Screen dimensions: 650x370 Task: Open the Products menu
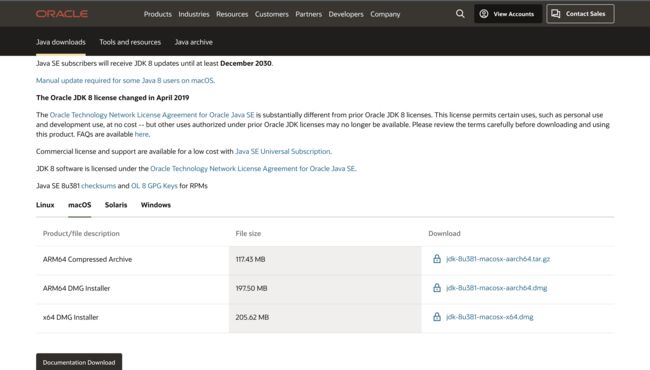click(158, 14)
